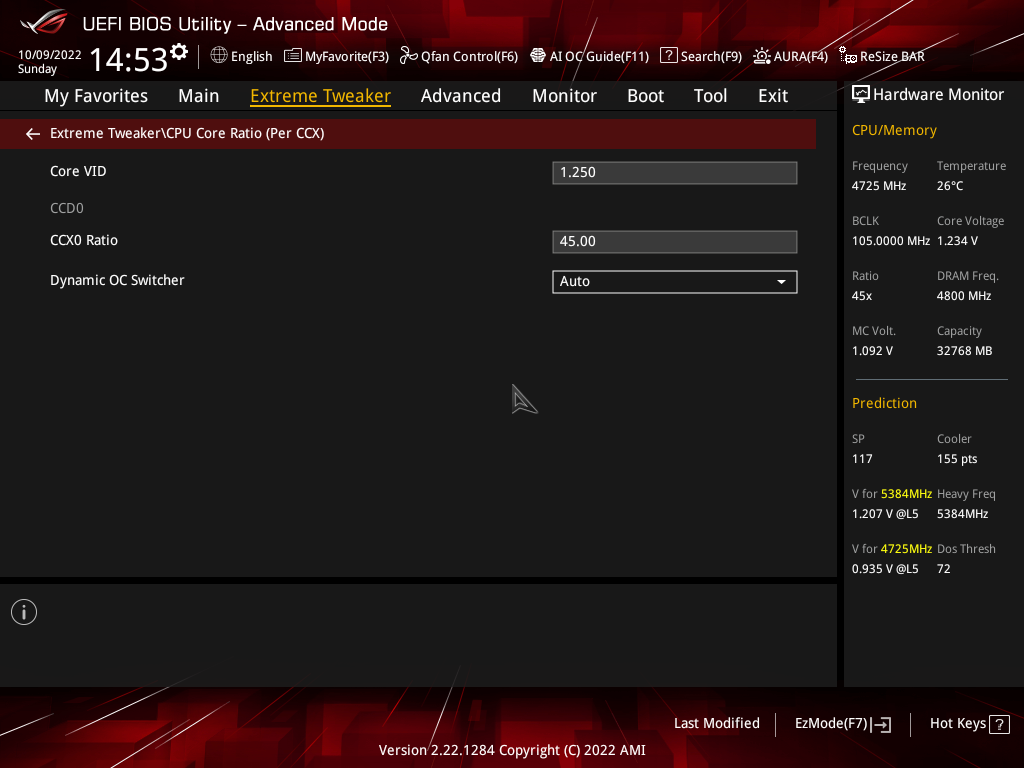
Task: Expand the Dynamic OC Switcher dropdown arrow
Action: pos(781,281)
